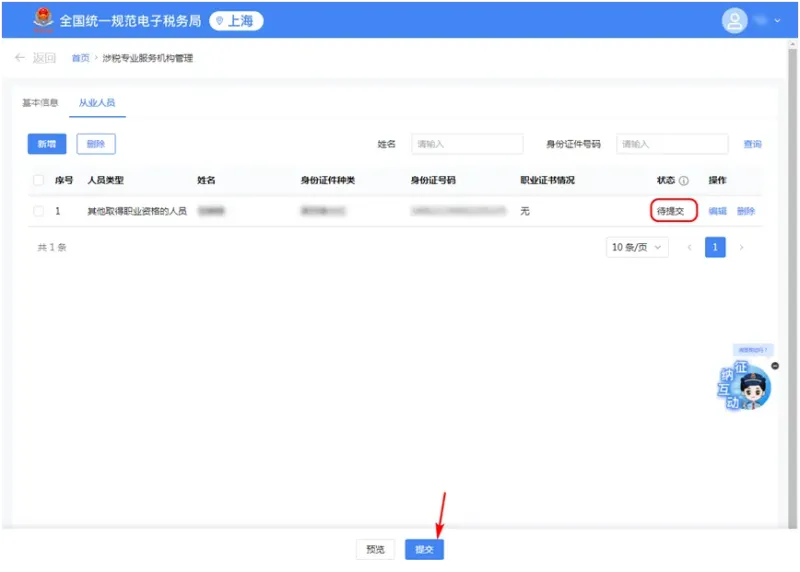Open the 征纳互动 assistant mascot
Screen dimensions: 800x572
pos(744,386)
